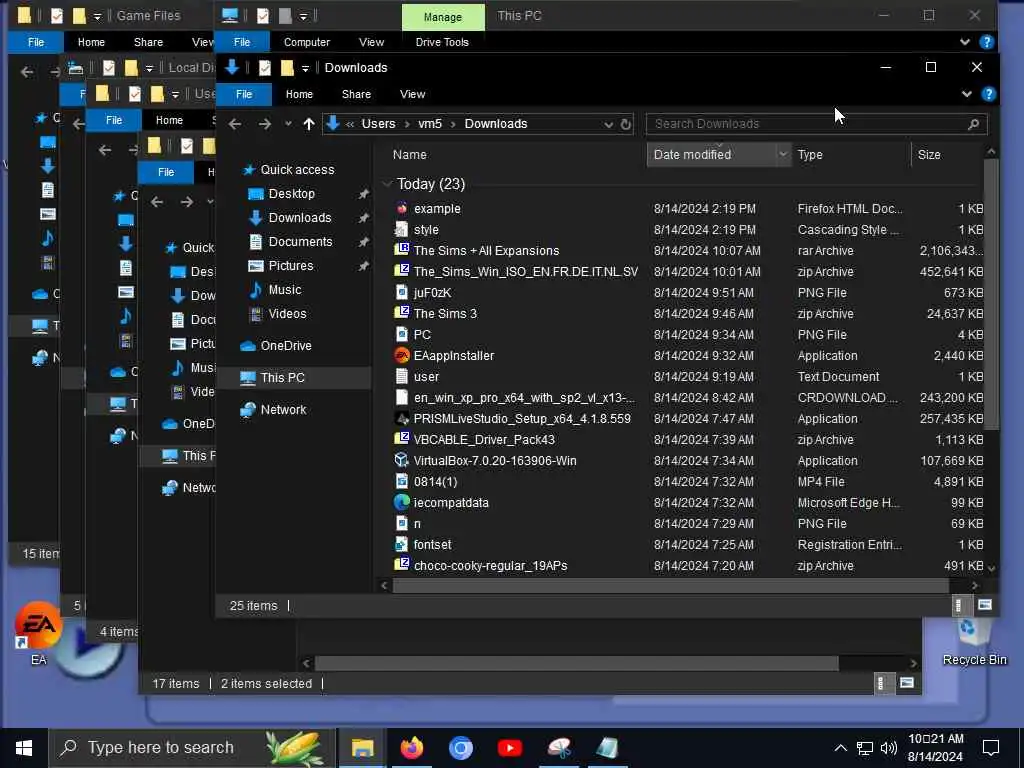The image size is (1024, 768).
Task: Click Manage tab in This PC window
Action: [443, 17]
